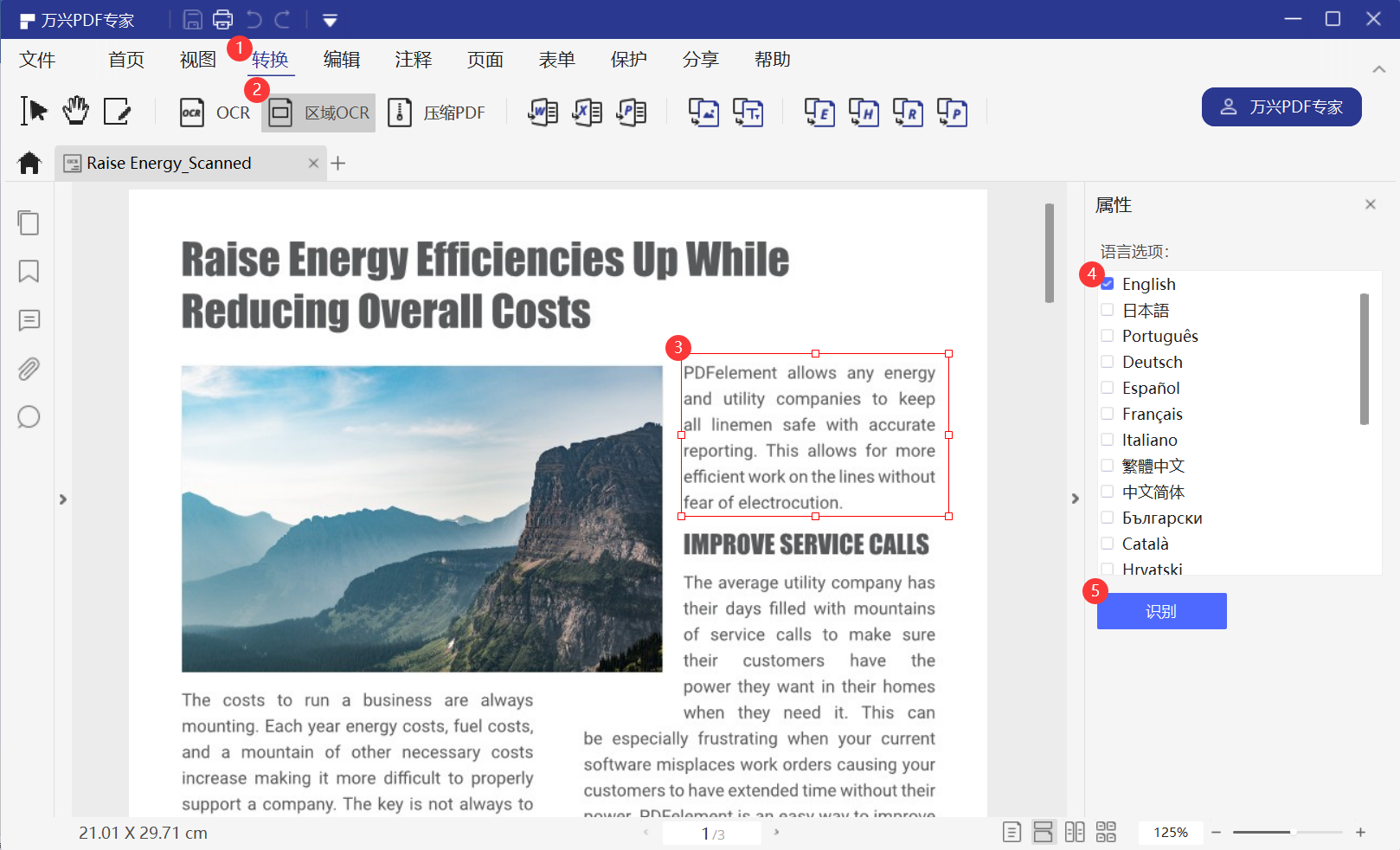This screenshot has width=1400, height=850.
Task: Check the Français language option
Action: coord(1108,414)
